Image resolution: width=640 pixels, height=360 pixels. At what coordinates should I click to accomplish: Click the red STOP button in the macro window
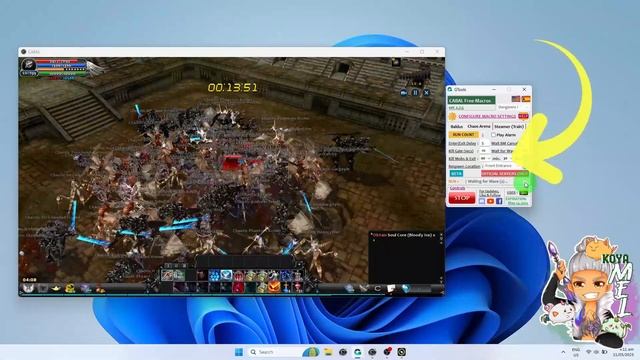tap(462, 198)
